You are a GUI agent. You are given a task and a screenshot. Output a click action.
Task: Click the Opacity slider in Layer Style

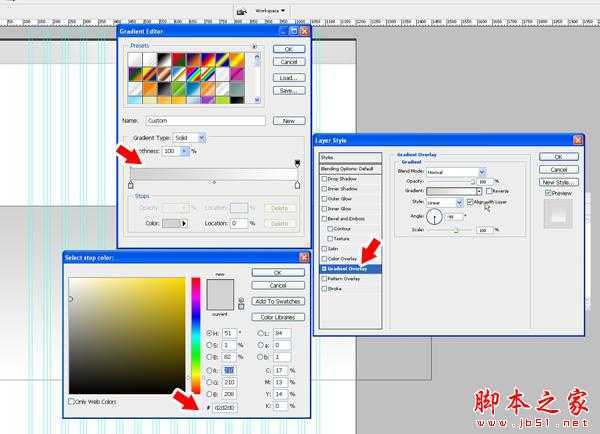451,182
